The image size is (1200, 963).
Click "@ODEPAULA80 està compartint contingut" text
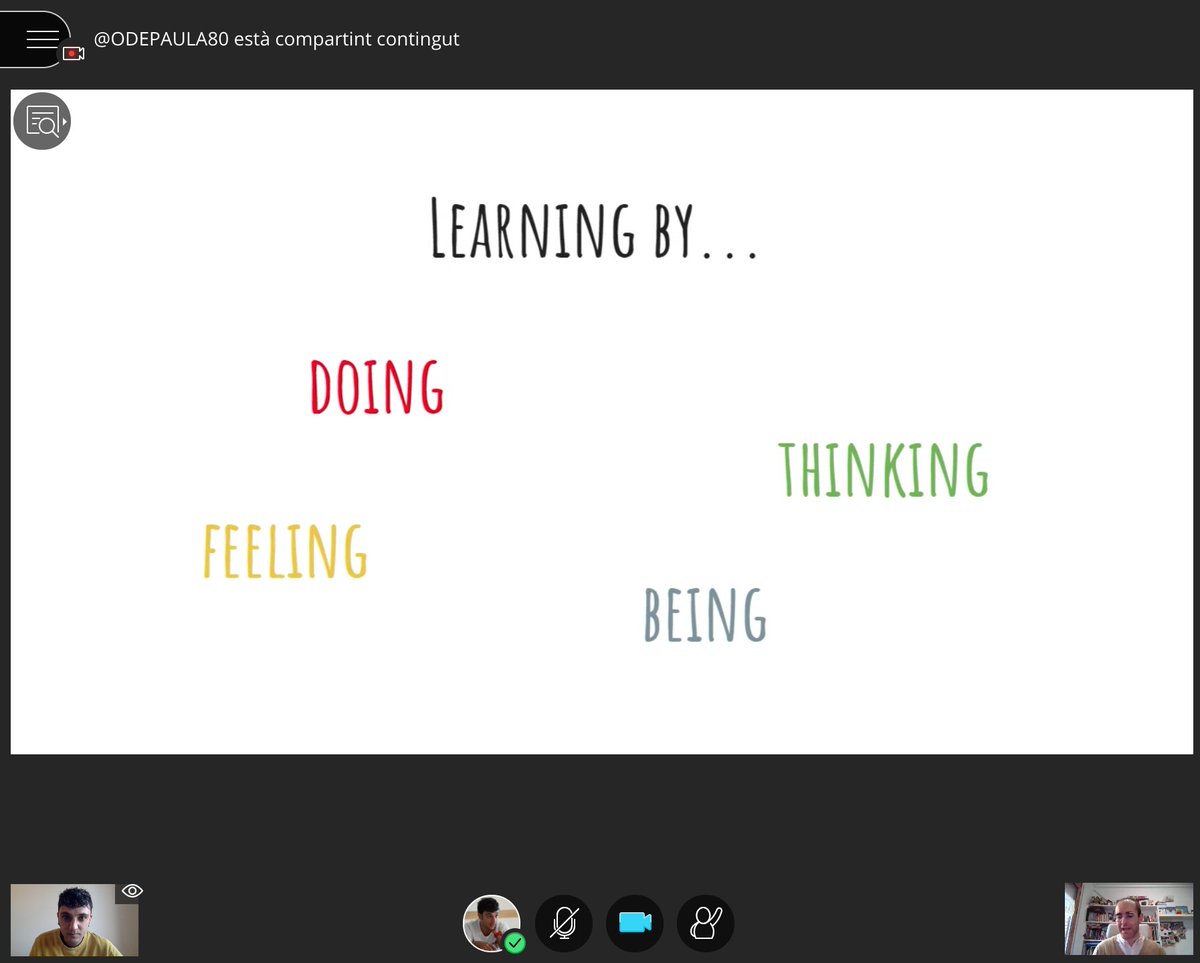[277, 39]
